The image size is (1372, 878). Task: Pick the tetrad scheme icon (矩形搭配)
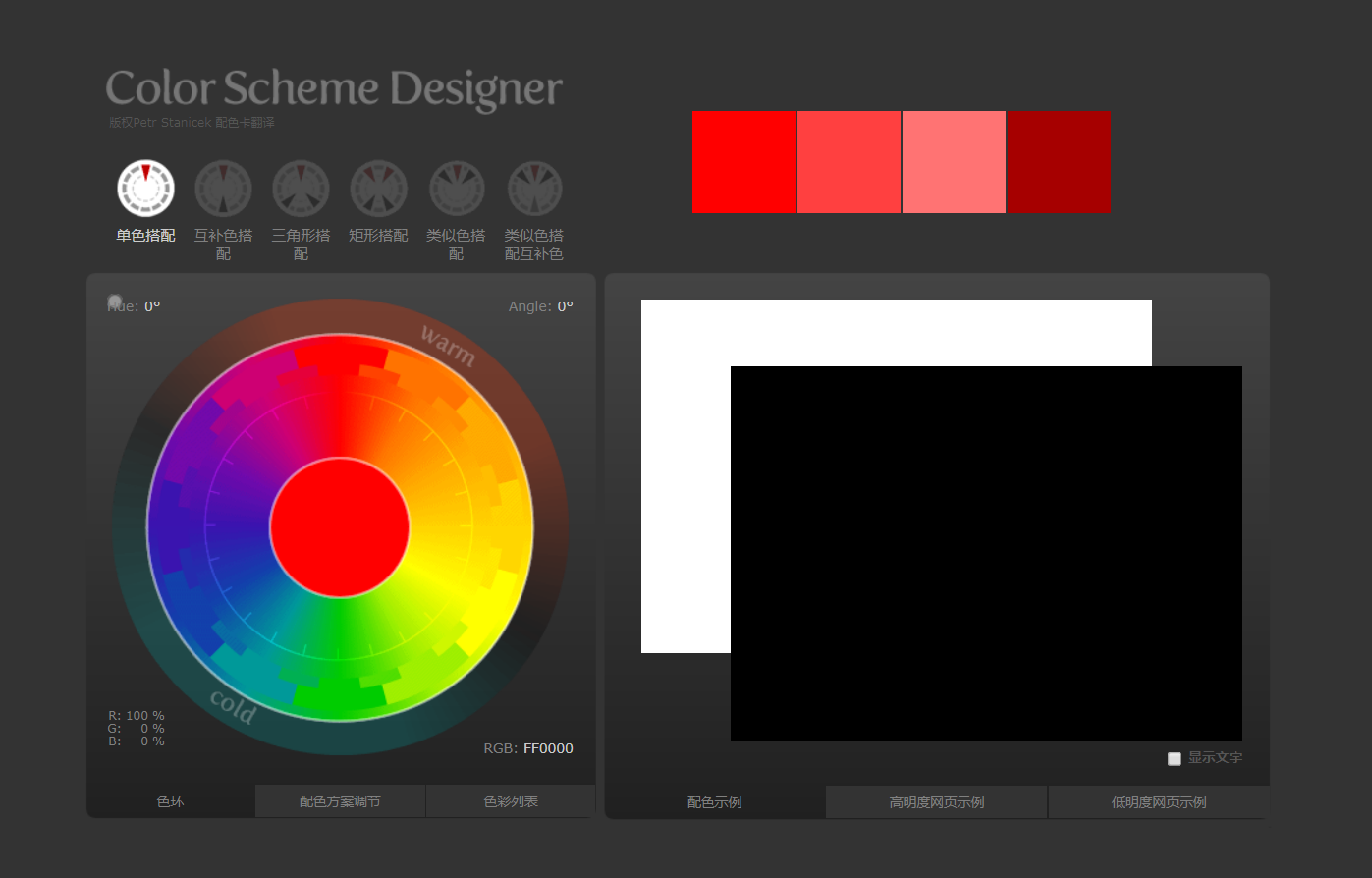click(x=378, y=188)
